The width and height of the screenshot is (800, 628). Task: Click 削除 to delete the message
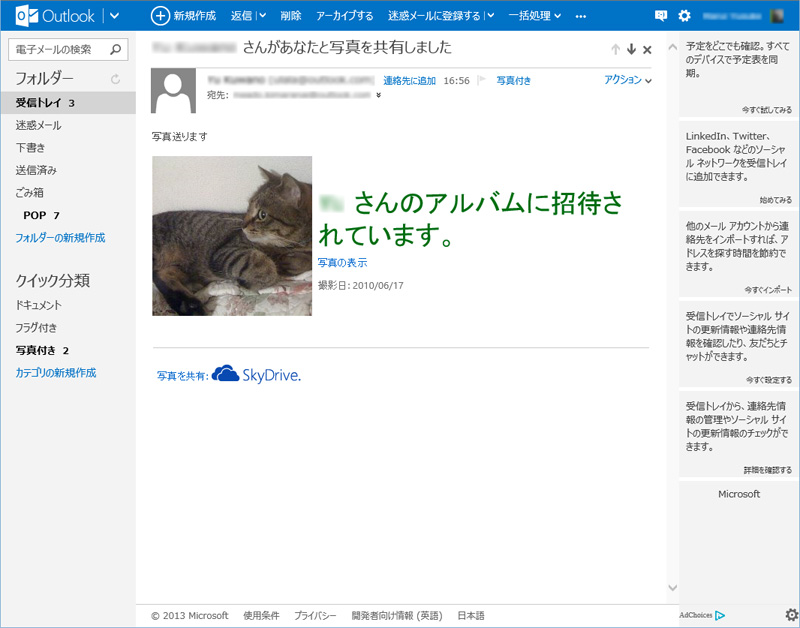[291, 16]
